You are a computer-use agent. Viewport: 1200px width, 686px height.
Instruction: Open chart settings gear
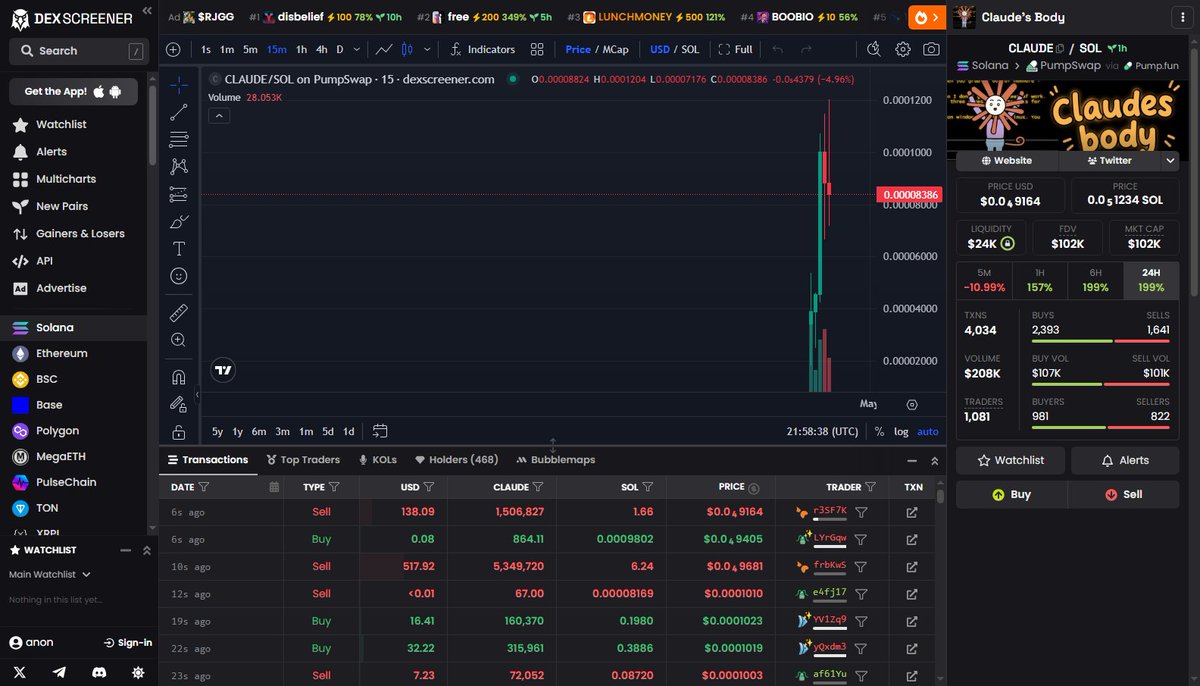[x=903, y=49]
